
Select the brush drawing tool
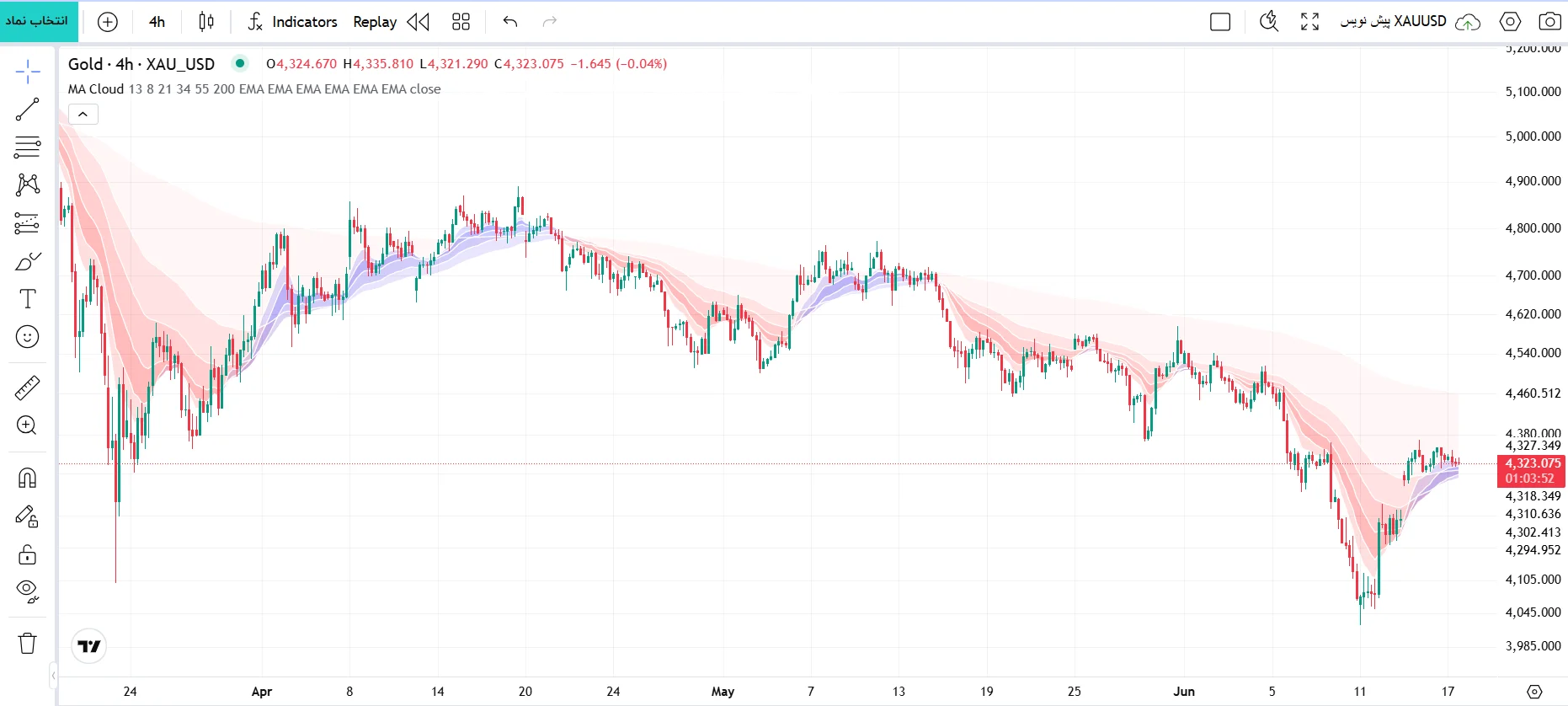click(x=27, y=261)
